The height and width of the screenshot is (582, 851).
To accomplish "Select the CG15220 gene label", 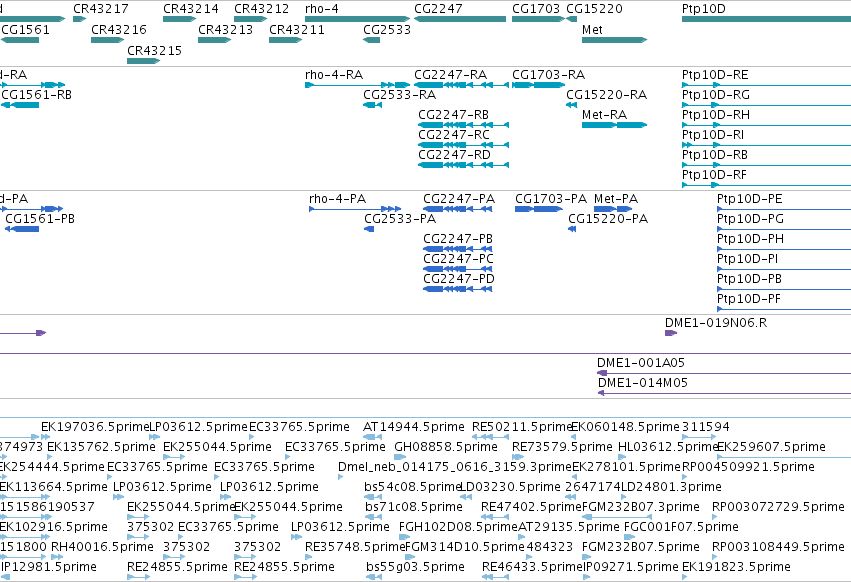I will pyautogui.click(x=594, y=9).
